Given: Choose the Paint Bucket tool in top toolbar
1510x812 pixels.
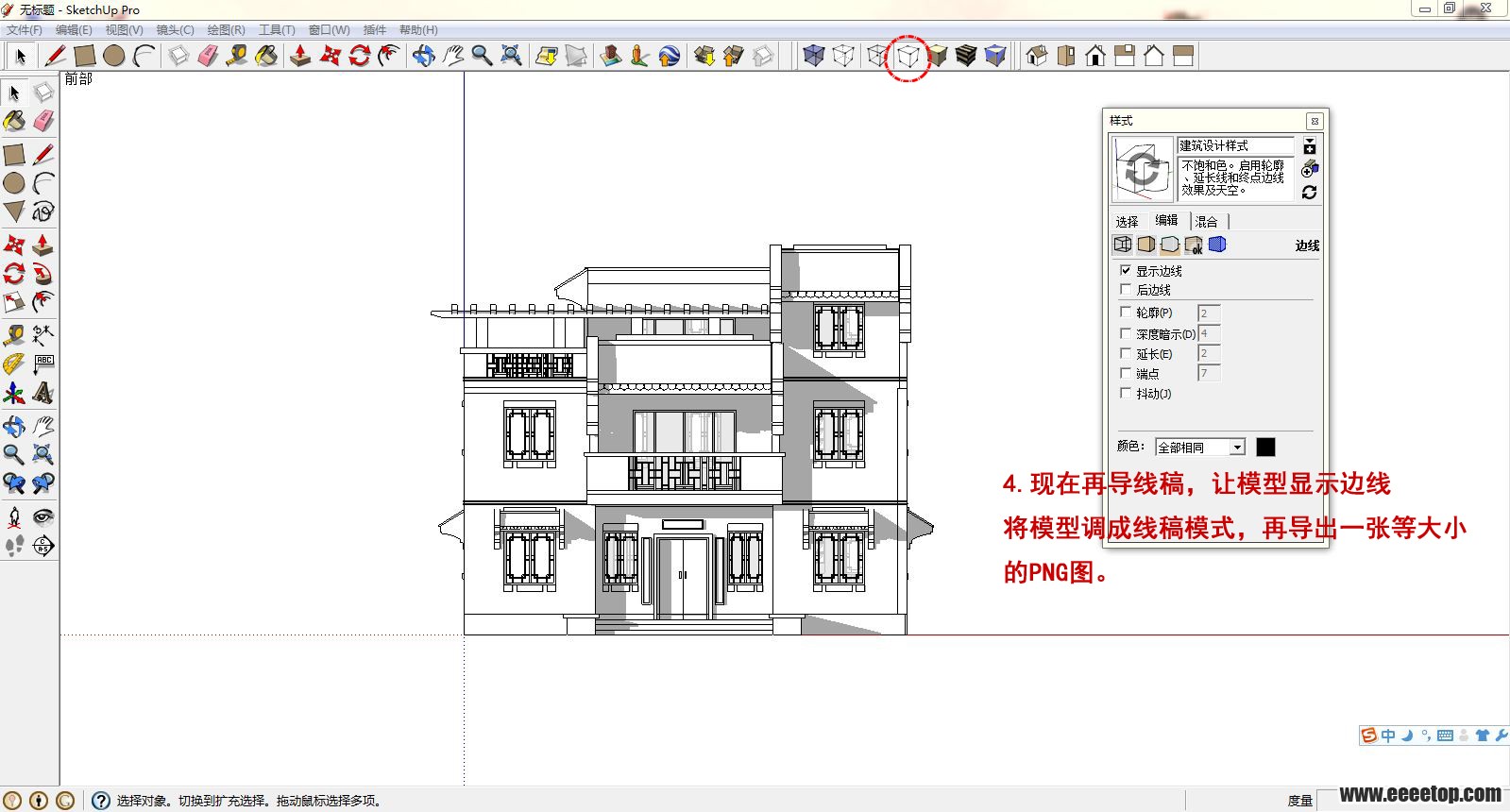Looking at the screenshot, I should click(x=266, y=56).
